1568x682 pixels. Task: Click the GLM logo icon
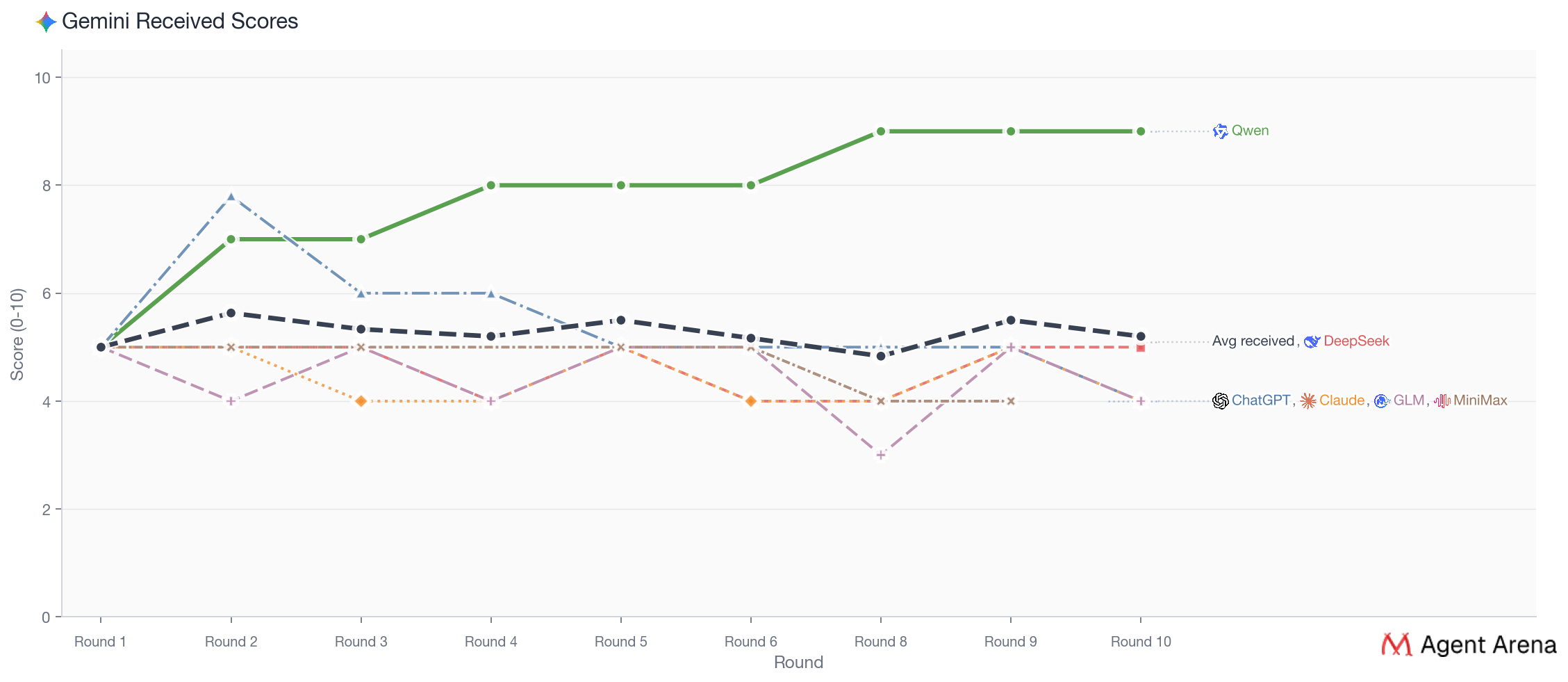click(1381, 401)
